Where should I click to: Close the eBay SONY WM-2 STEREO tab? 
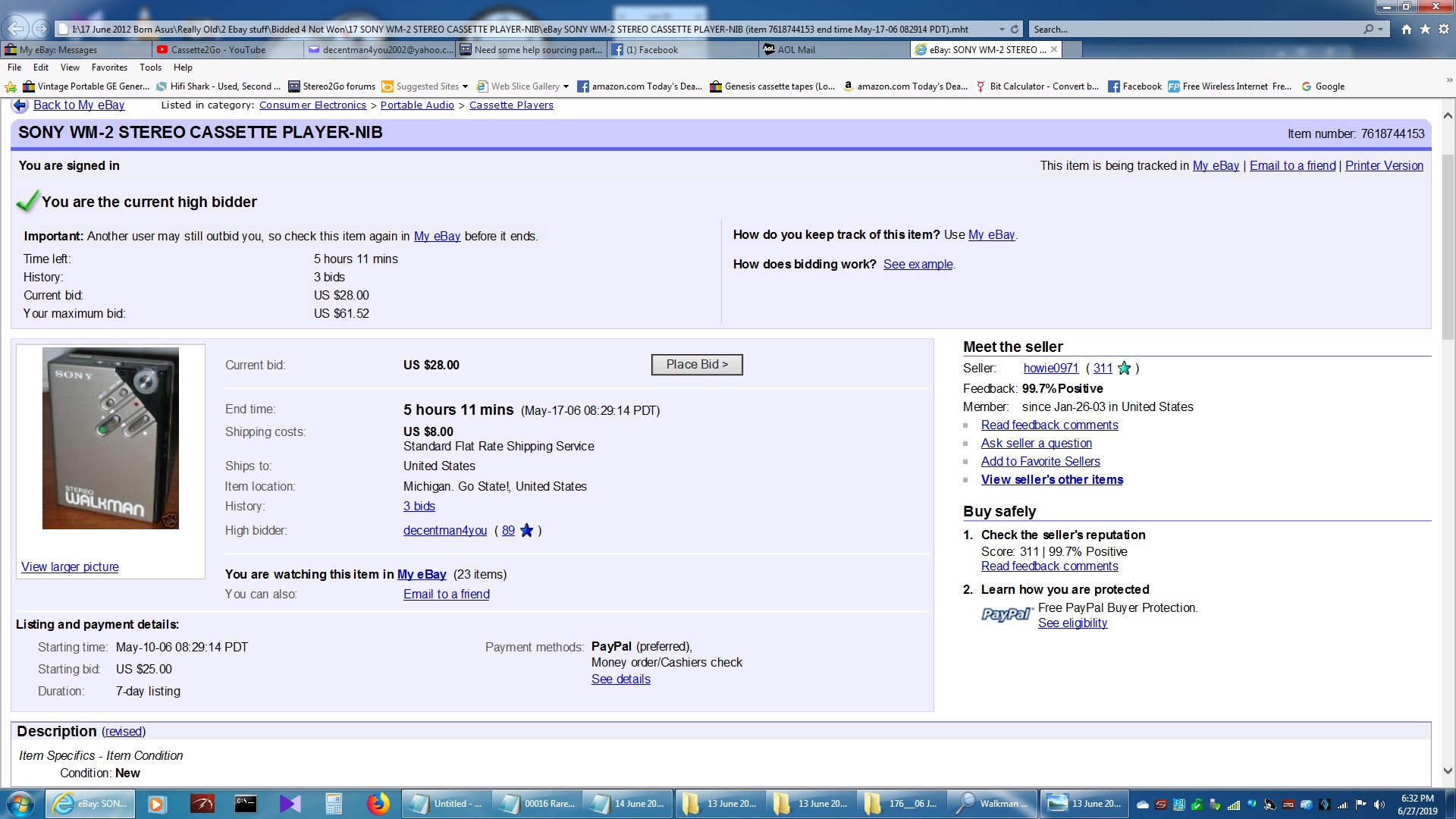coord(1053,49)
